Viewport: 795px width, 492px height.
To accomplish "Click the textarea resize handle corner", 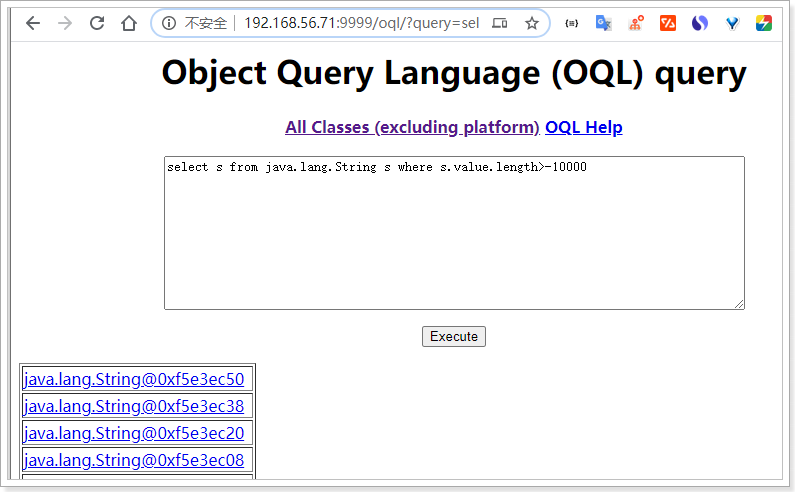I will pos(739,304).
